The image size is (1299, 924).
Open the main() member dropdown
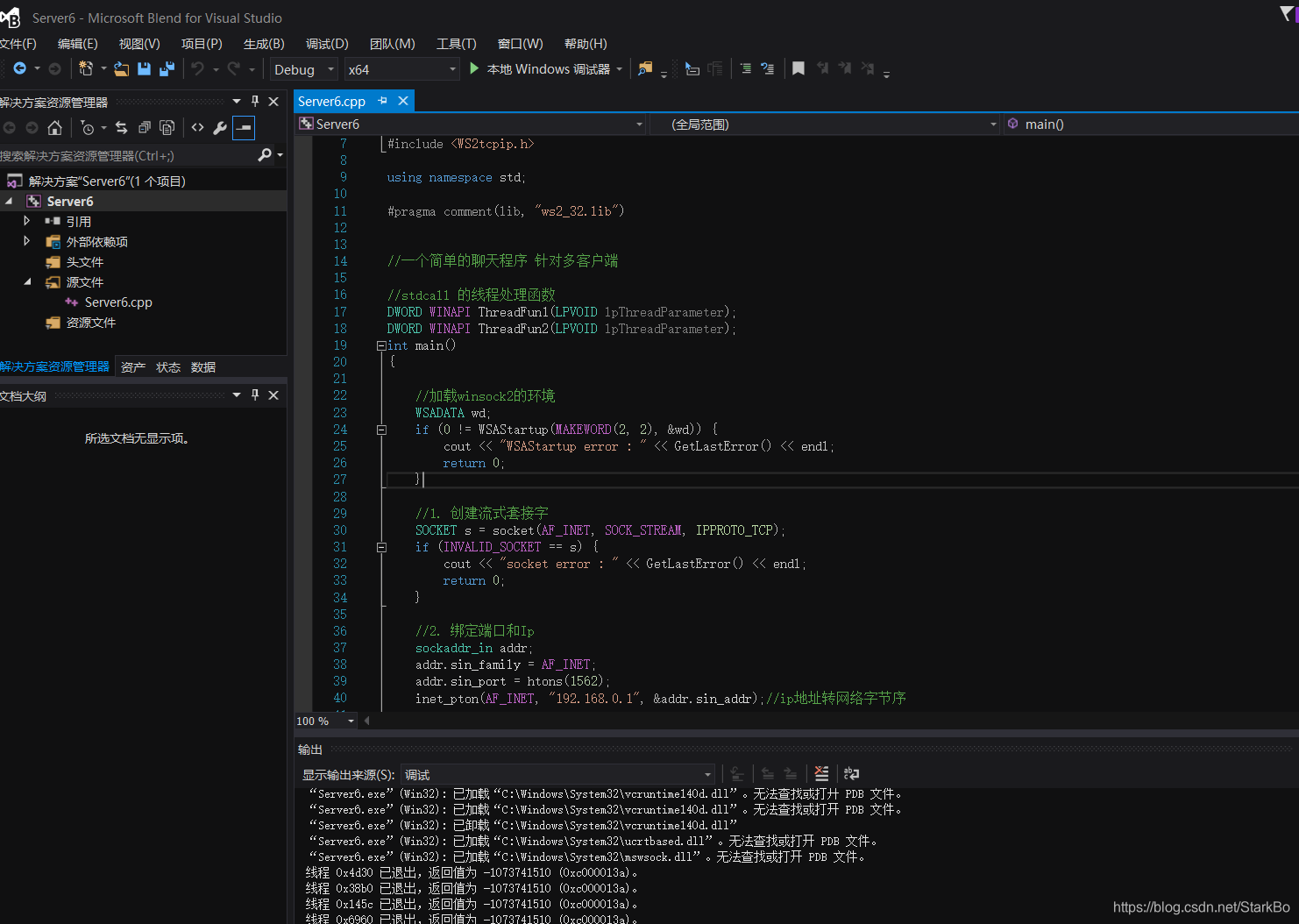point(1149,124)
